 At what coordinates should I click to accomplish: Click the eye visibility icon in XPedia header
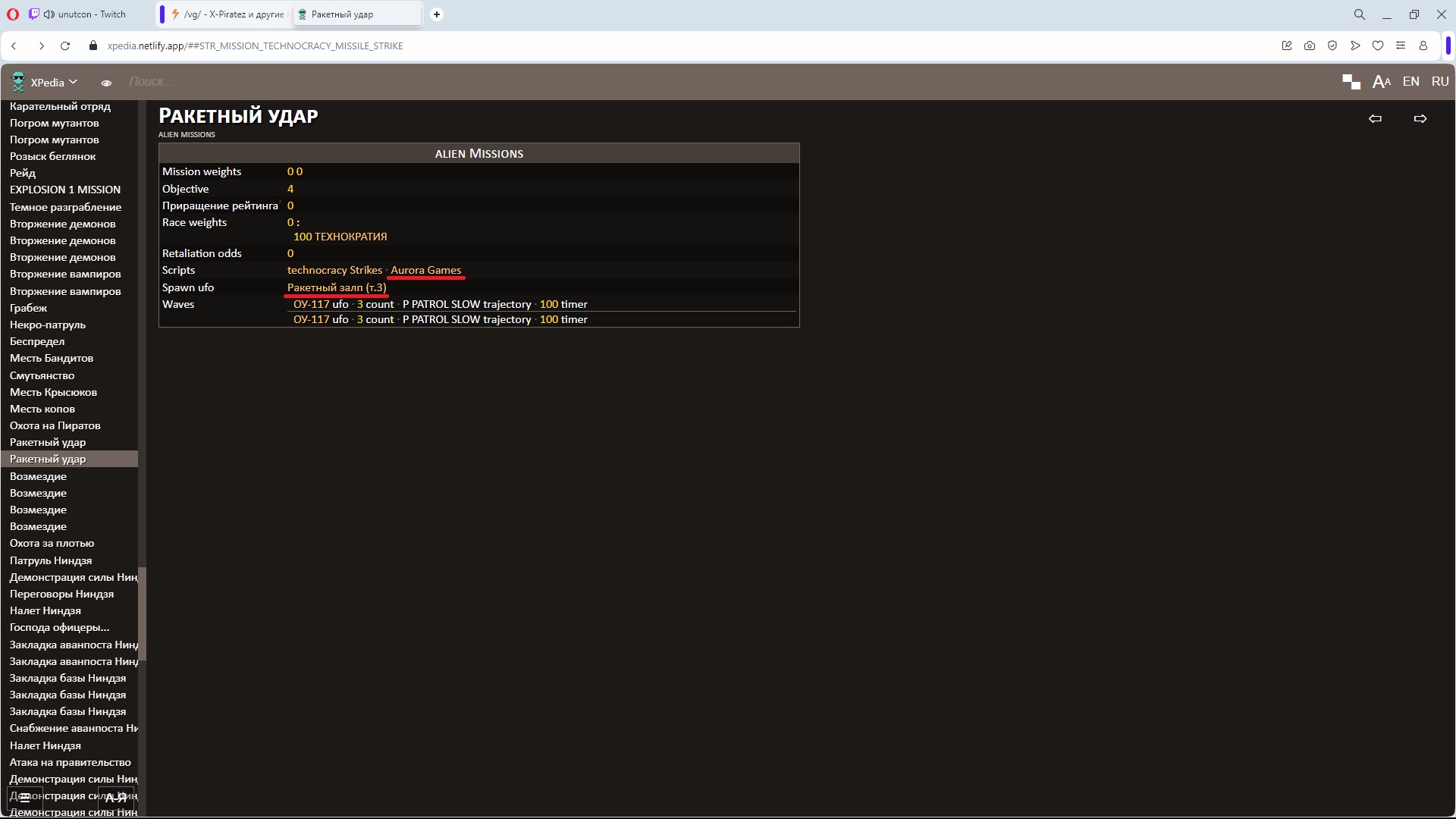(106, 83)
